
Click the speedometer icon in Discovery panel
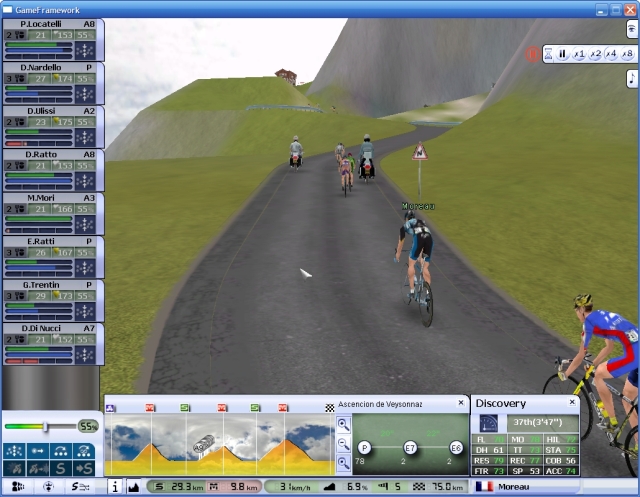click(489, 423)
